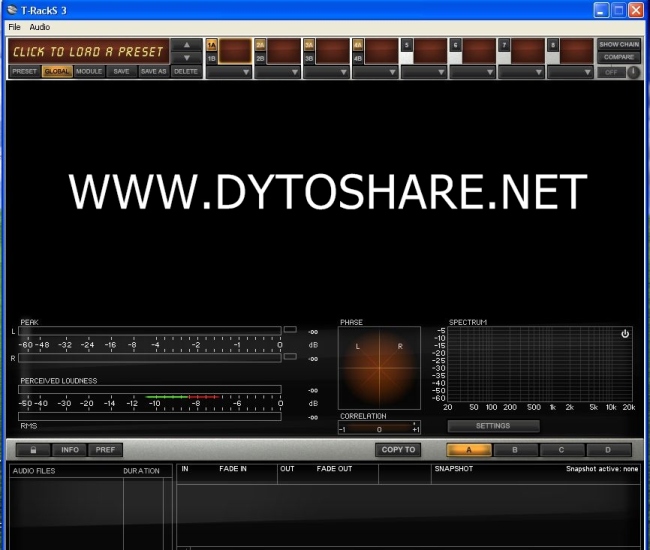Viewport: 650px width, 550px height.
Task: Click the slot 5 module thumbnail
Action: click(430, 51)
